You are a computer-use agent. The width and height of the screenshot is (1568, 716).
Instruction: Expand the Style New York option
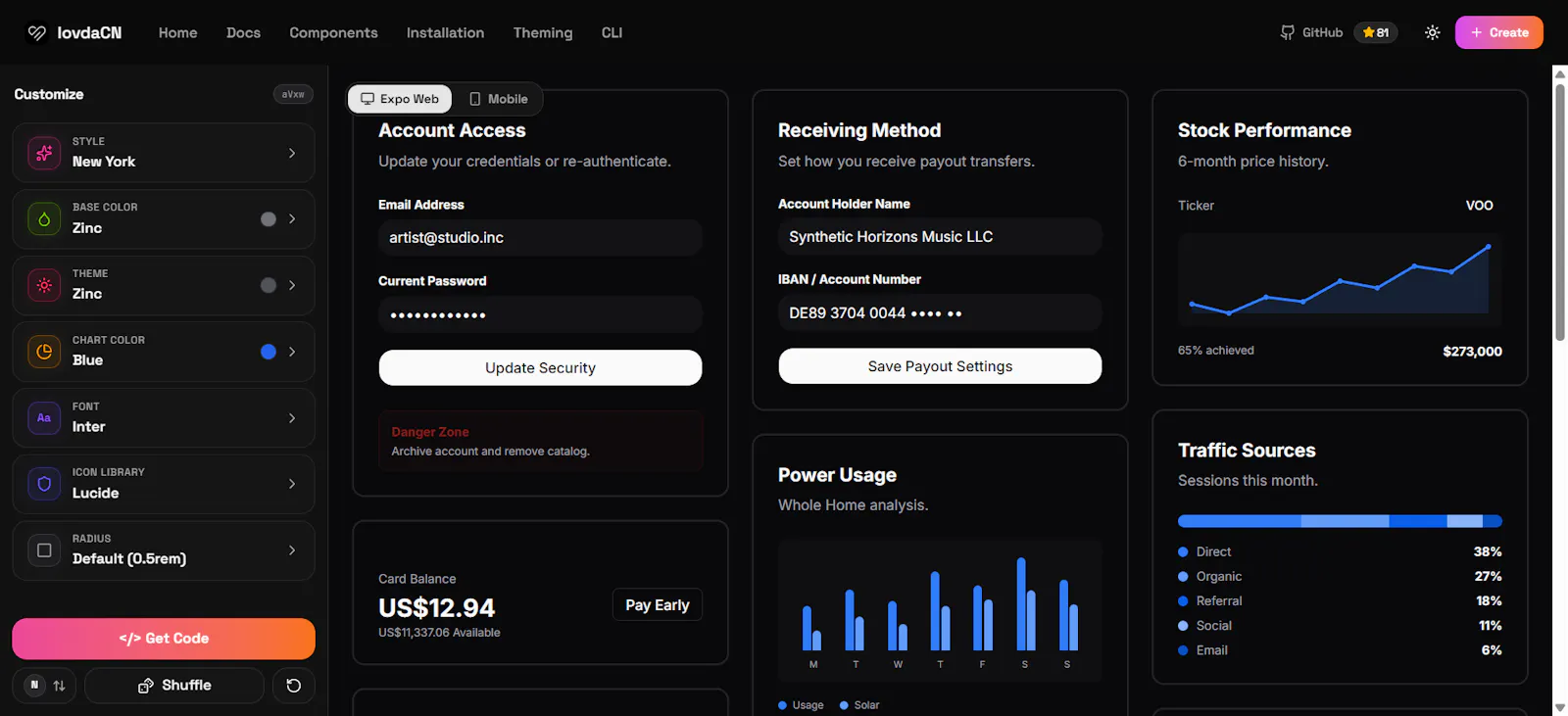pos(164,153)
